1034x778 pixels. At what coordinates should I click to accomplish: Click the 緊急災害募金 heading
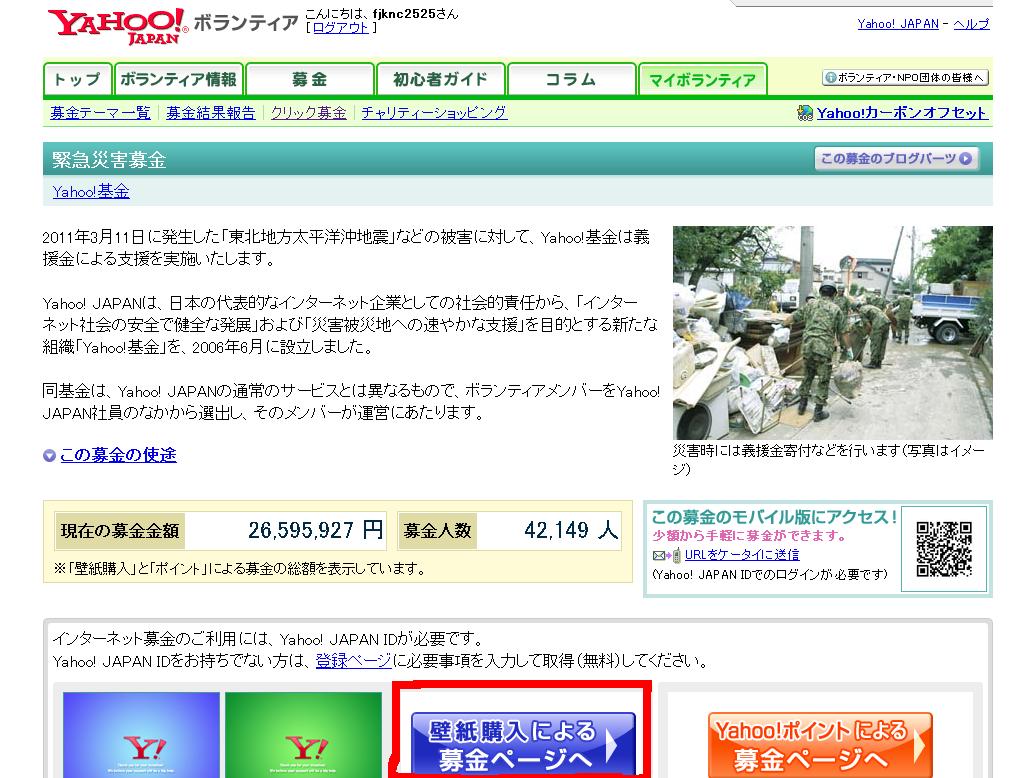click(x=109, y=160)
